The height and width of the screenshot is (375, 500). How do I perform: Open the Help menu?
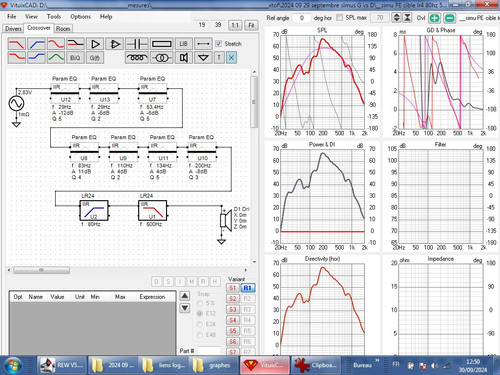click(106, 16)
